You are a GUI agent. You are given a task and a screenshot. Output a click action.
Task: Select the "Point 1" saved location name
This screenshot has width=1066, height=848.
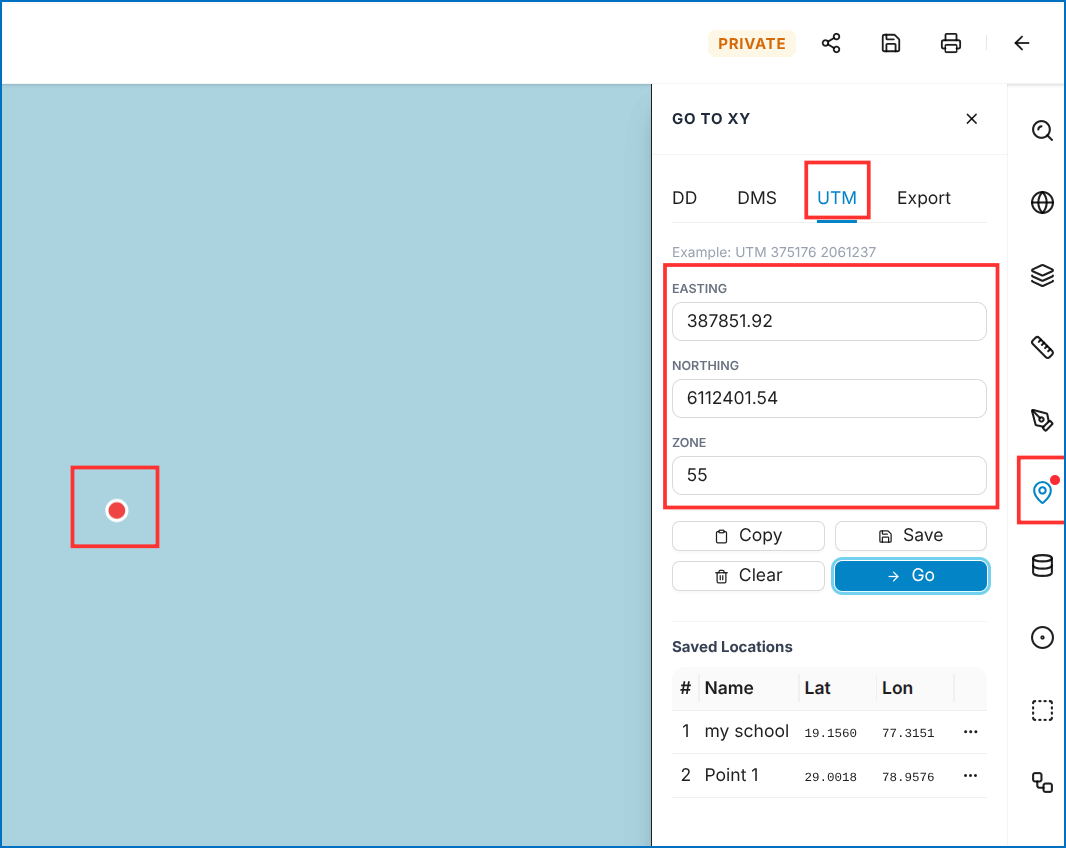tap(732, 775)
